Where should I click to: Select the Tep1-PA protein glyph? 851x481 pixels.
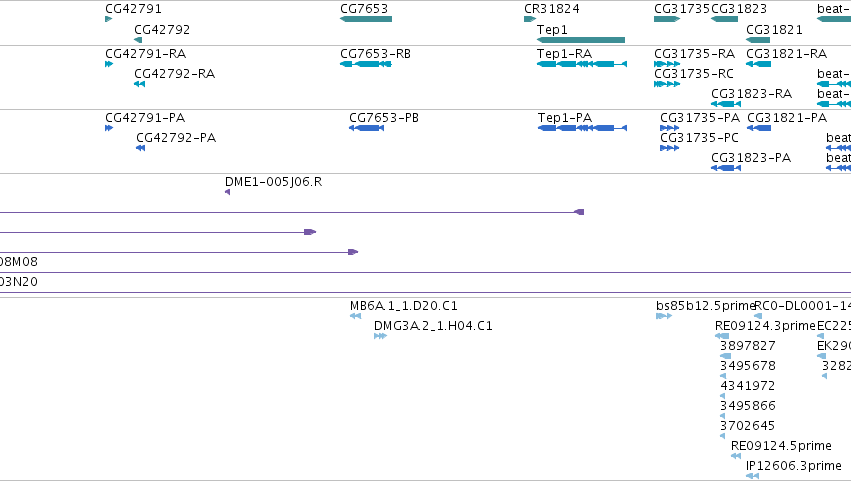582,128
